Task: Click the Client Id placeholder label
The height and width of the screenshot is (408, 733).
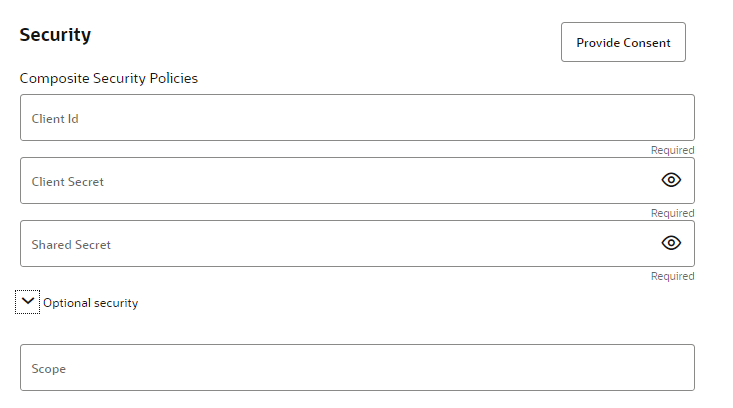Action: 55,118
